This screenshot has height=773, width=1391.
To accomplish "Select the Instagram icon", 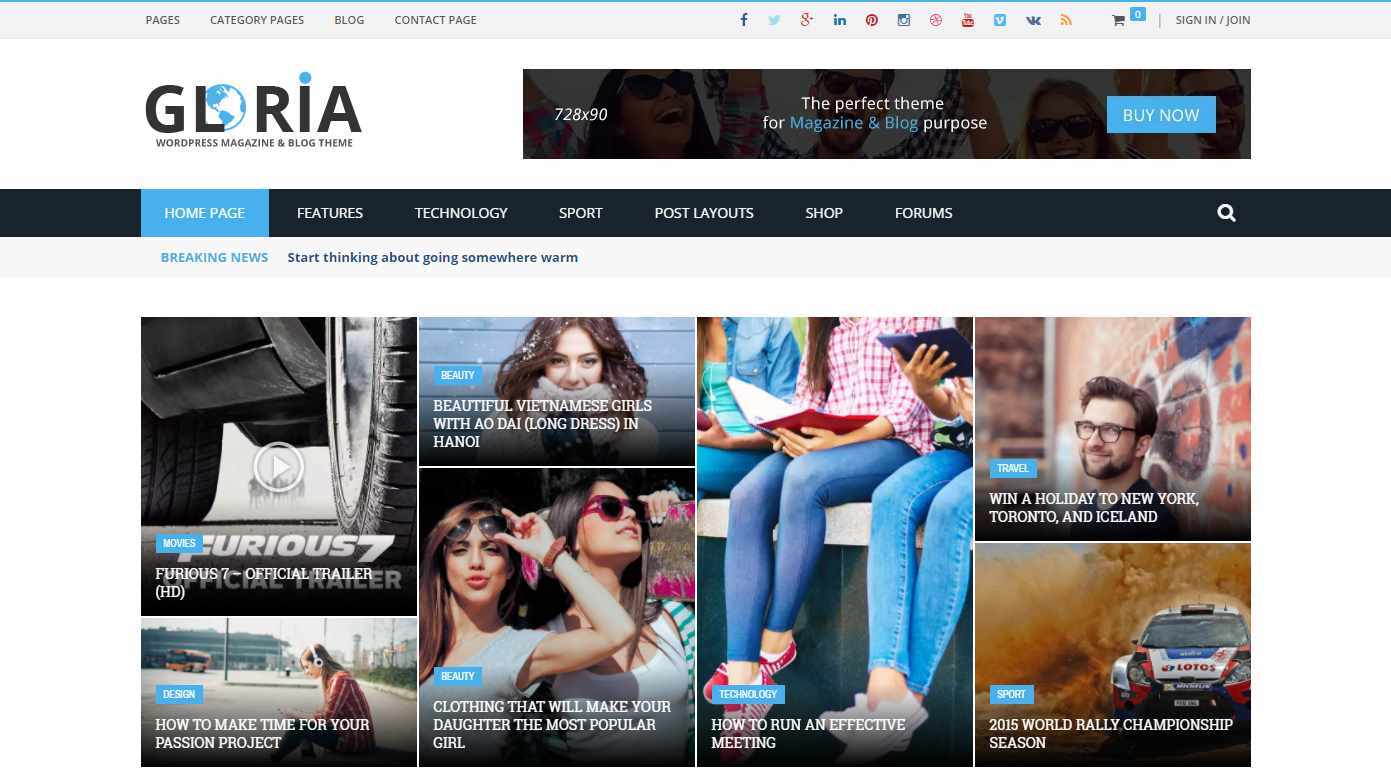I will [x=903, y=19].
